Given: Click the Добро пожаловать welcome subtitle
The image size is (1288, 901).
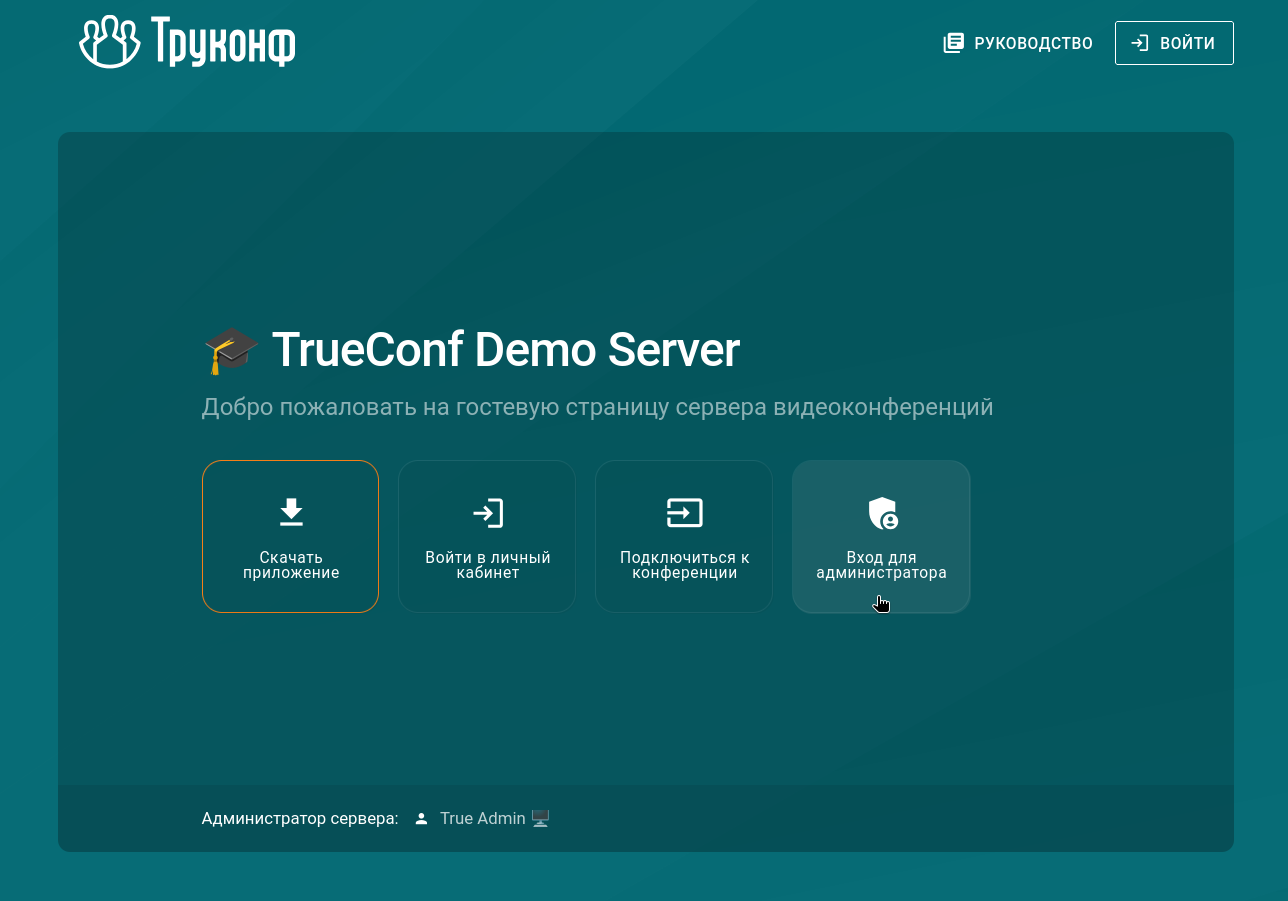Looking at the screenshot, I should pos(597,407).
